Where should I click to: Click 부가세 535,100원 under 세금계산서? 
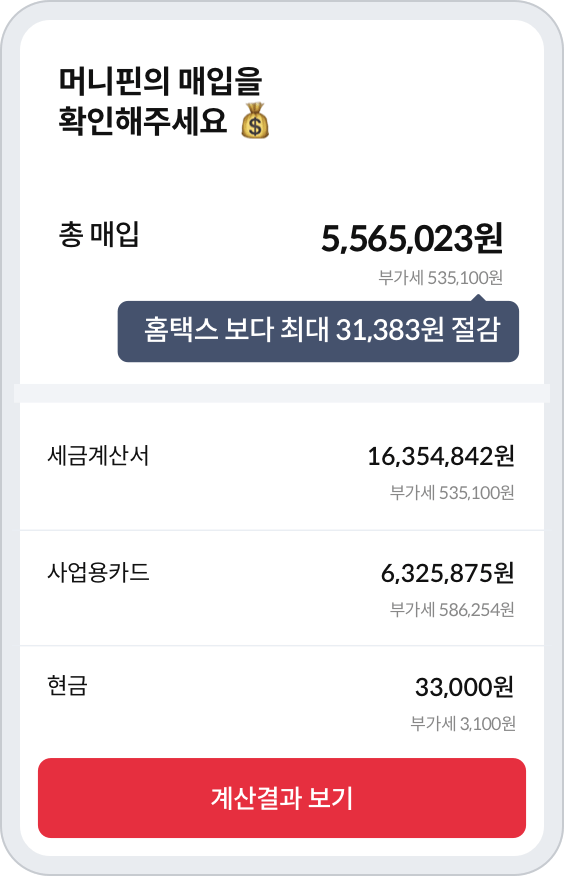point(452,493)
